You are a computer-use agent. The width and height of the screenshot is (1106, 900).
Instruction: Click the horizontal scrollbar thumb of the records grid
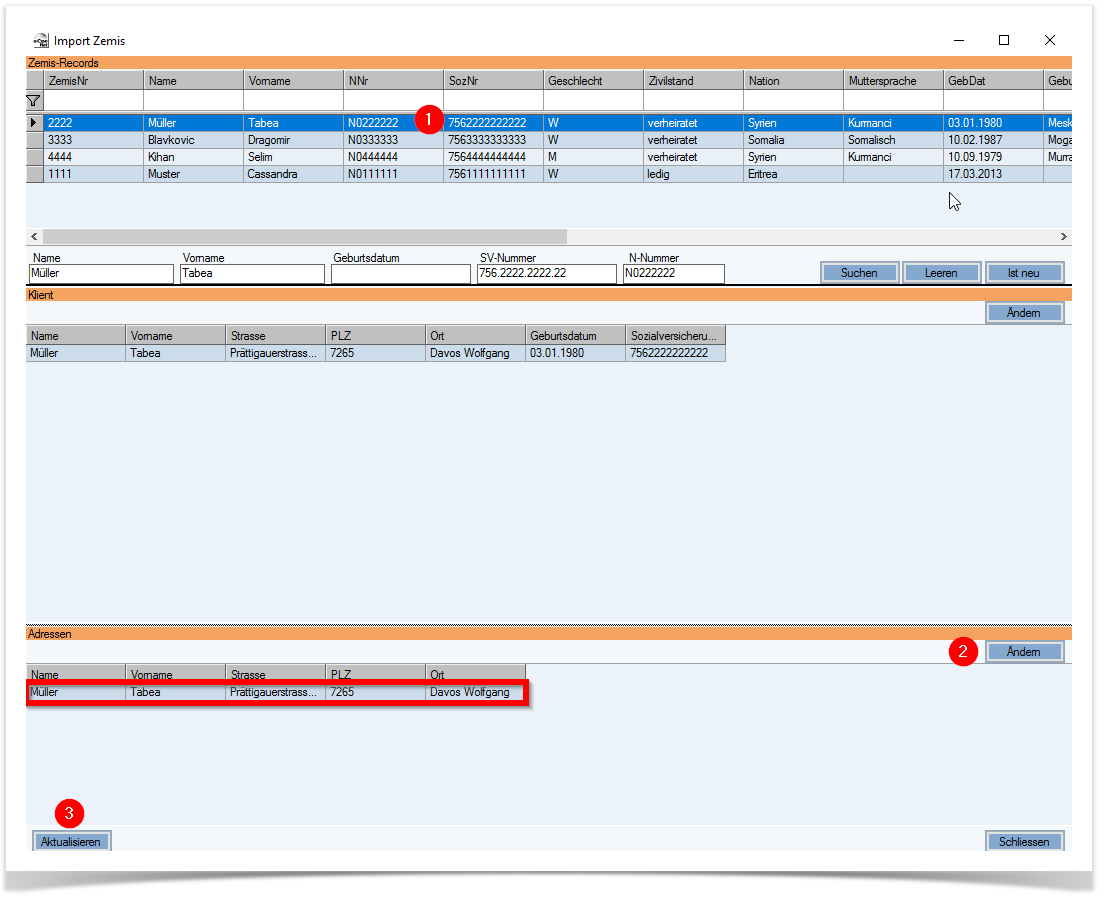pos(305,236)
